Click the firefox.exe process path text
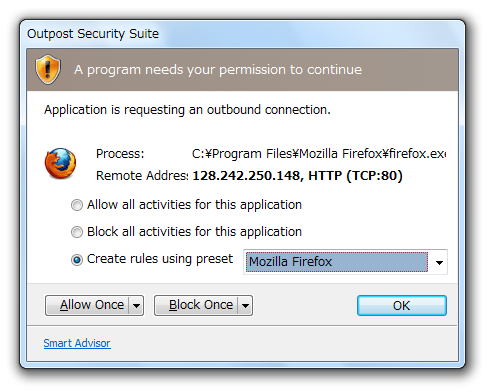 click(x=319, y=154)
